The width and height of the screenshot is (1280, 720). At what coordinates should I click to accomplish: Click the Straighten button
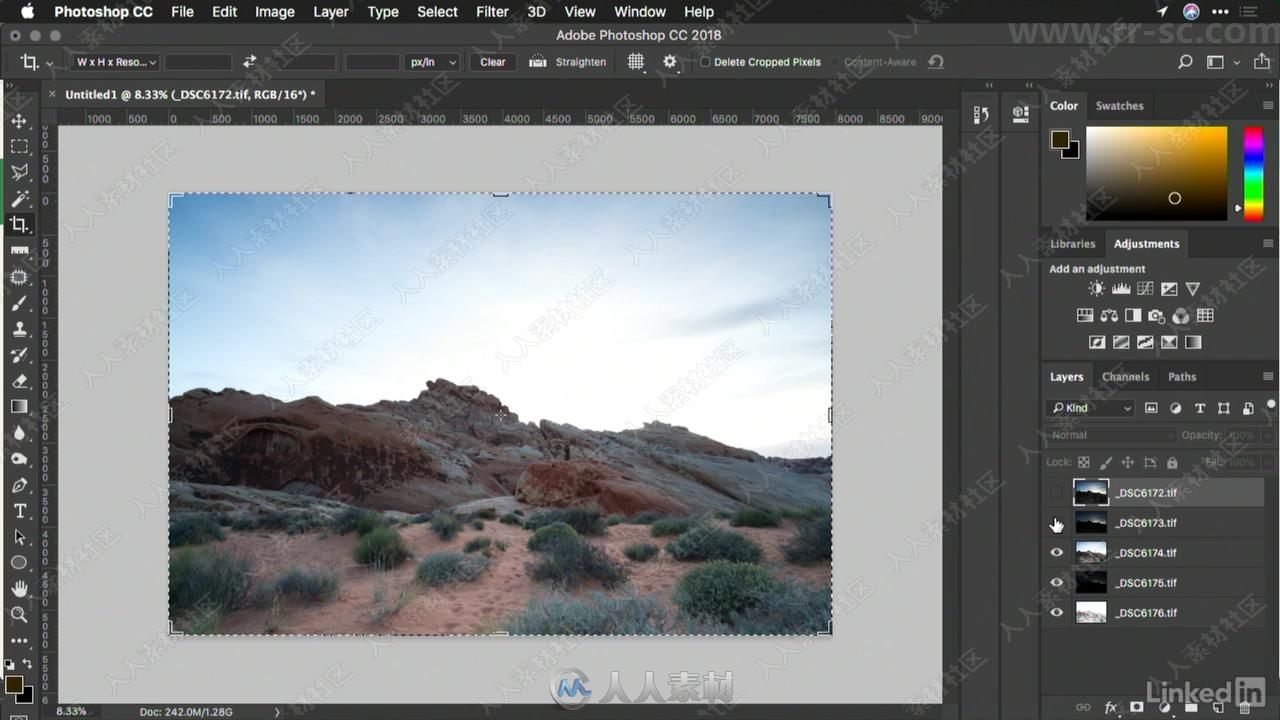[568, 62]
